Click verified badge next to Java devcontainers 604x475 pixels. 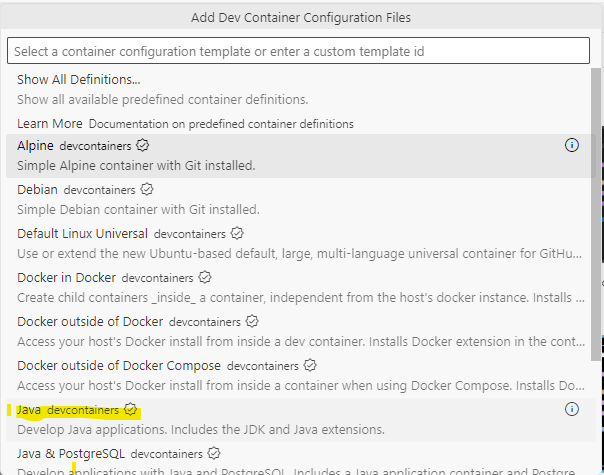(131, 410)
